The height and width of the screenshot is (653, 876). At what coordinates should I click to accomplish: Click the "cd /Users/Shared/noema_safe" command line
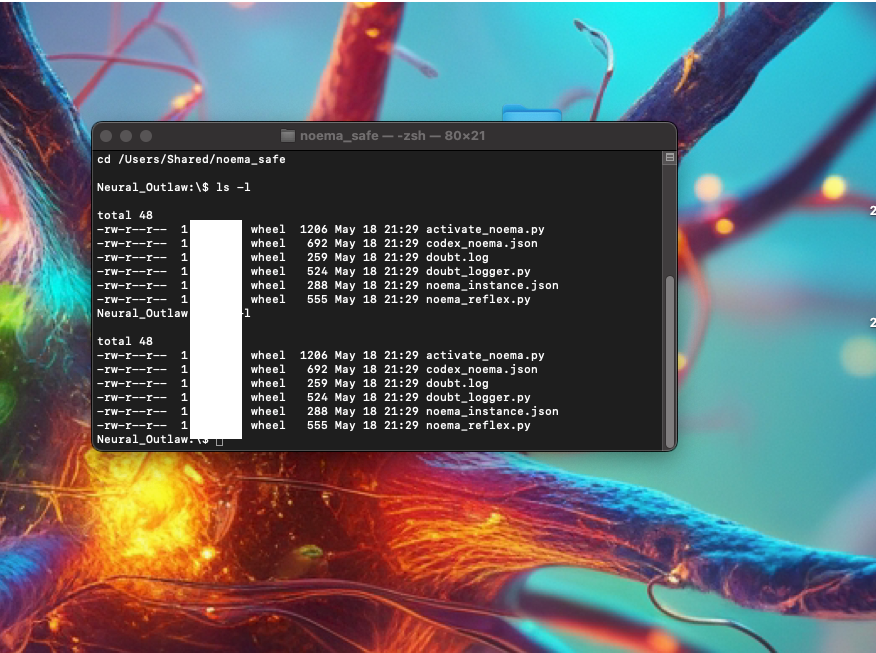pos(191,159)
